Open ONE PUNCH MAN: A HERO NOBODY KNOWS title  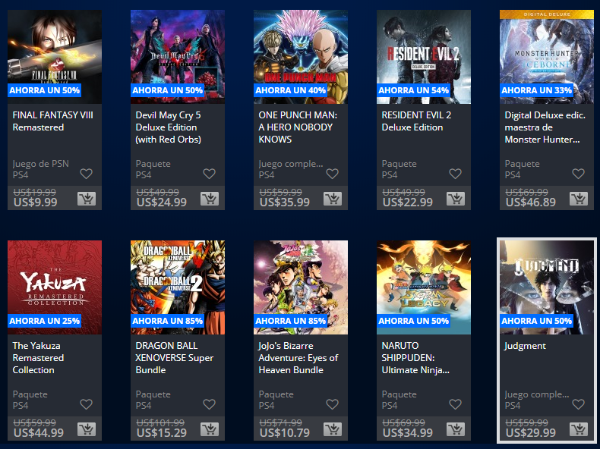coord(298,127)
